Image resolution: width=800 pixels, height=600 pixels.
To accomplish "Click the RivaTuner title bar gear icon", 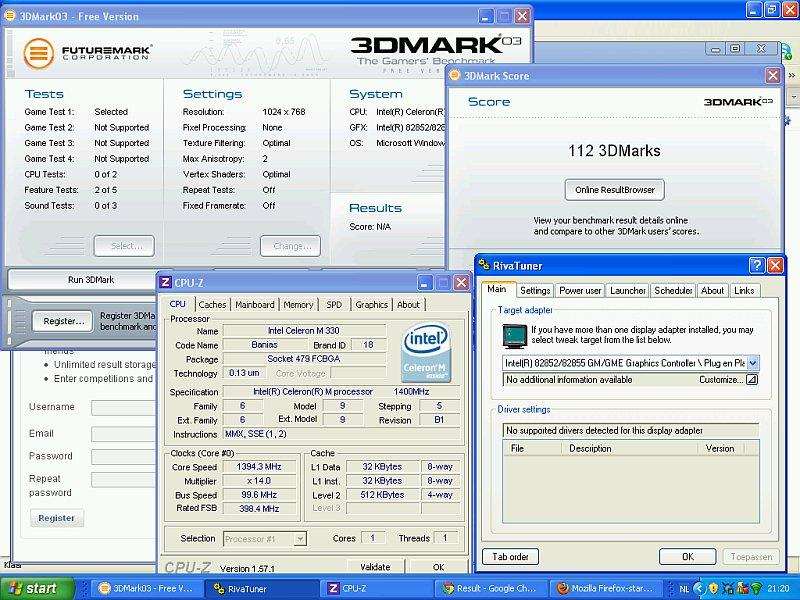I will tap(484, 265).
